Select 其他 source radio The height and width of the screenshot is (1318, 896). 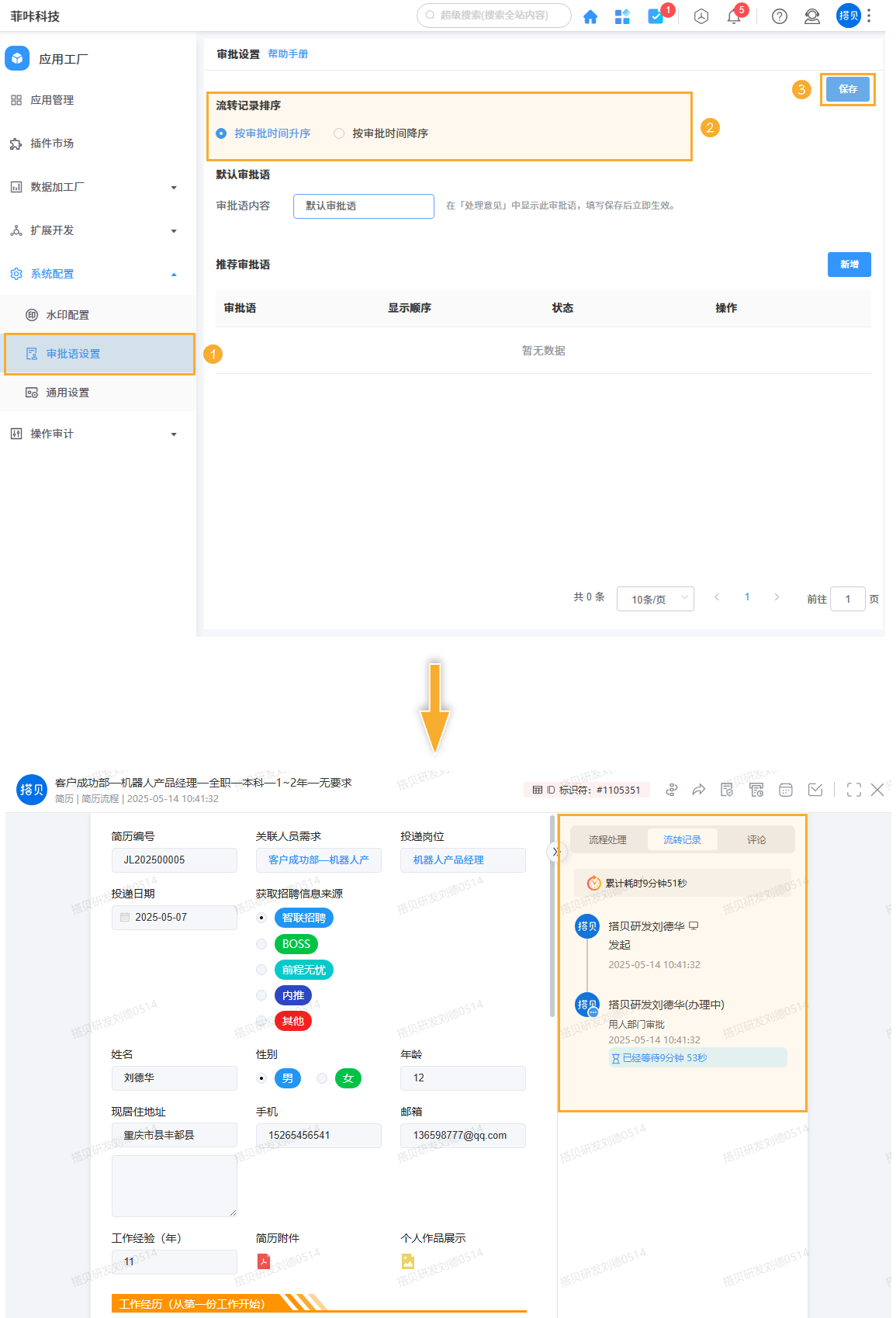click(261, 1021)
